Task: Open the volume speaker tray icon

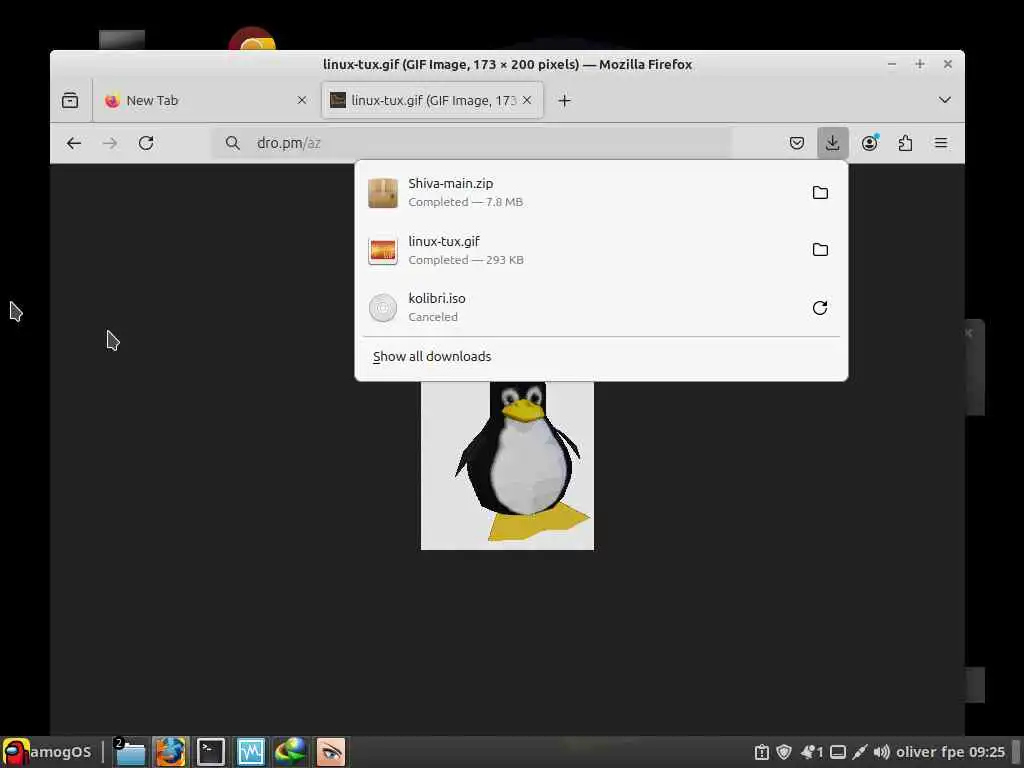Action: pos(882,752)
